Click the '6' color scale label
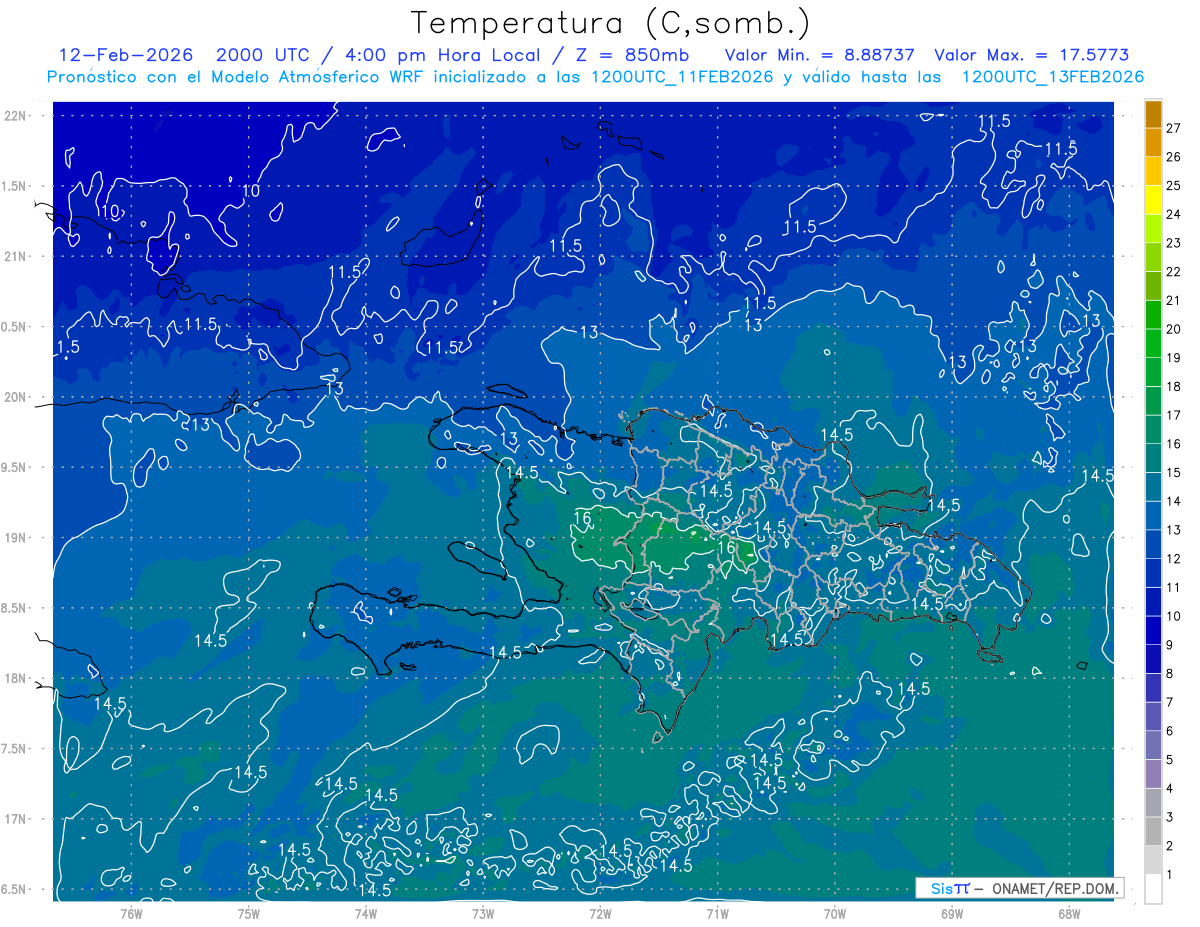 click(x=1170, y=731)
